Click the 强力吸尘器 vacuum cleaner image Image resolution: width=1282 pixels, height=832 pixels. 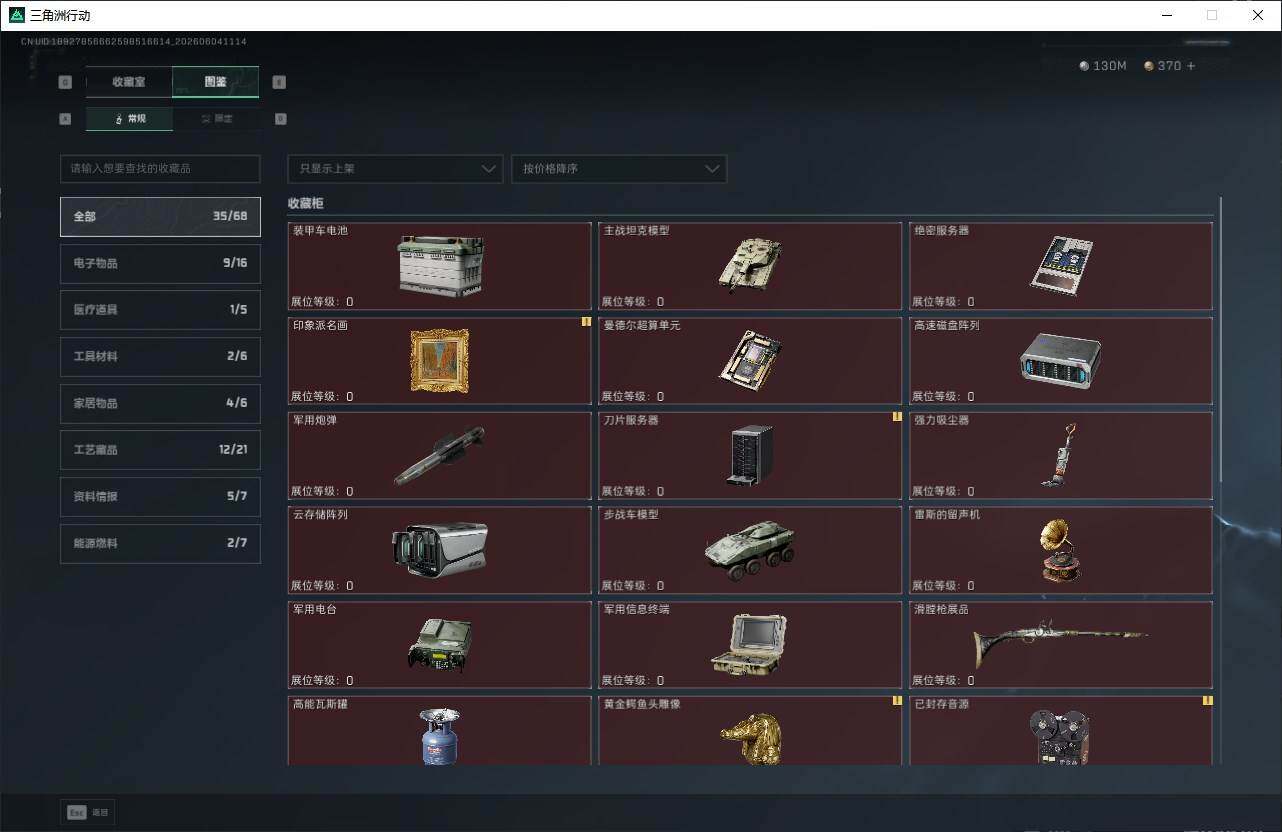pyautogui.click(x=1061, y=454)
